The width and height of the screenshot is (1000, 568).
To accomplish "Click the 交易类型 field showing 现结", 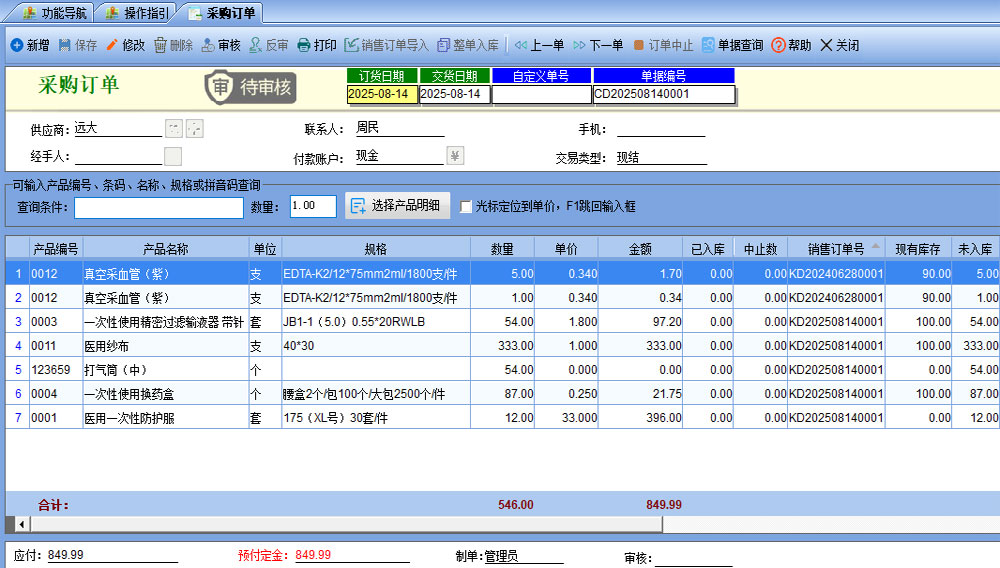I will coord(661,157).
